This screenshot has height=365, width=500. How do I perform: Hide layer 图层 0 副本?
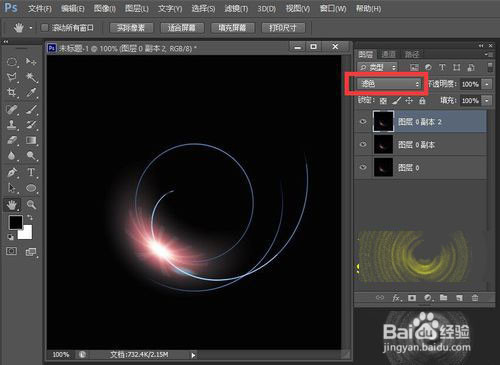pos(363,144)
